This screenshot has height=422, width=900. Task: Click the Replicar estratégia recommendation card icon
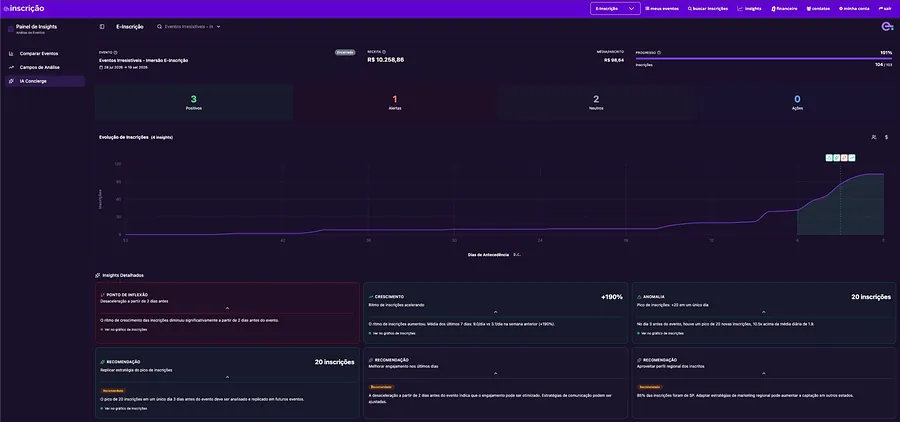point(102,362)
